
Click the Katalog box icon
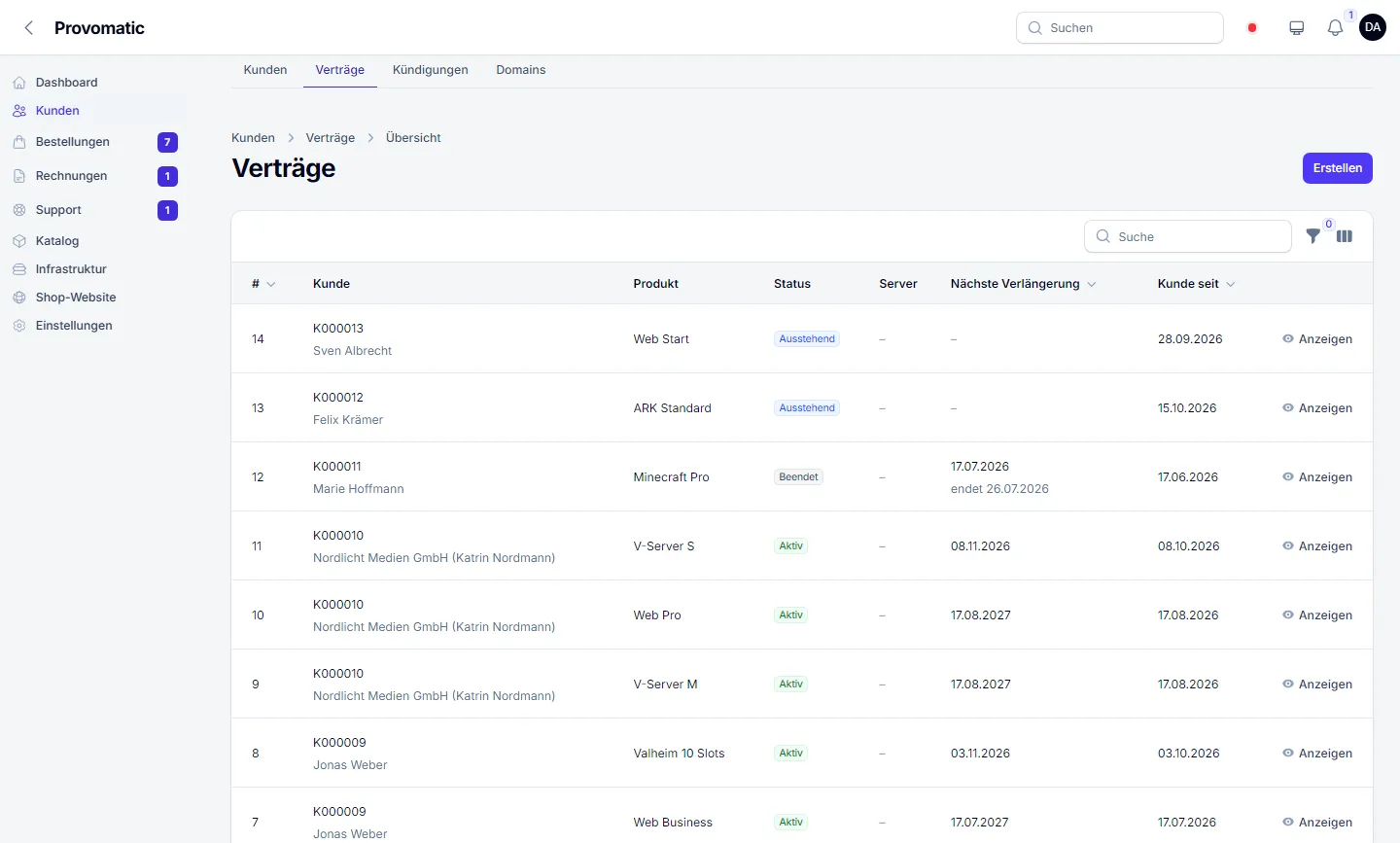tap(19, 241)
